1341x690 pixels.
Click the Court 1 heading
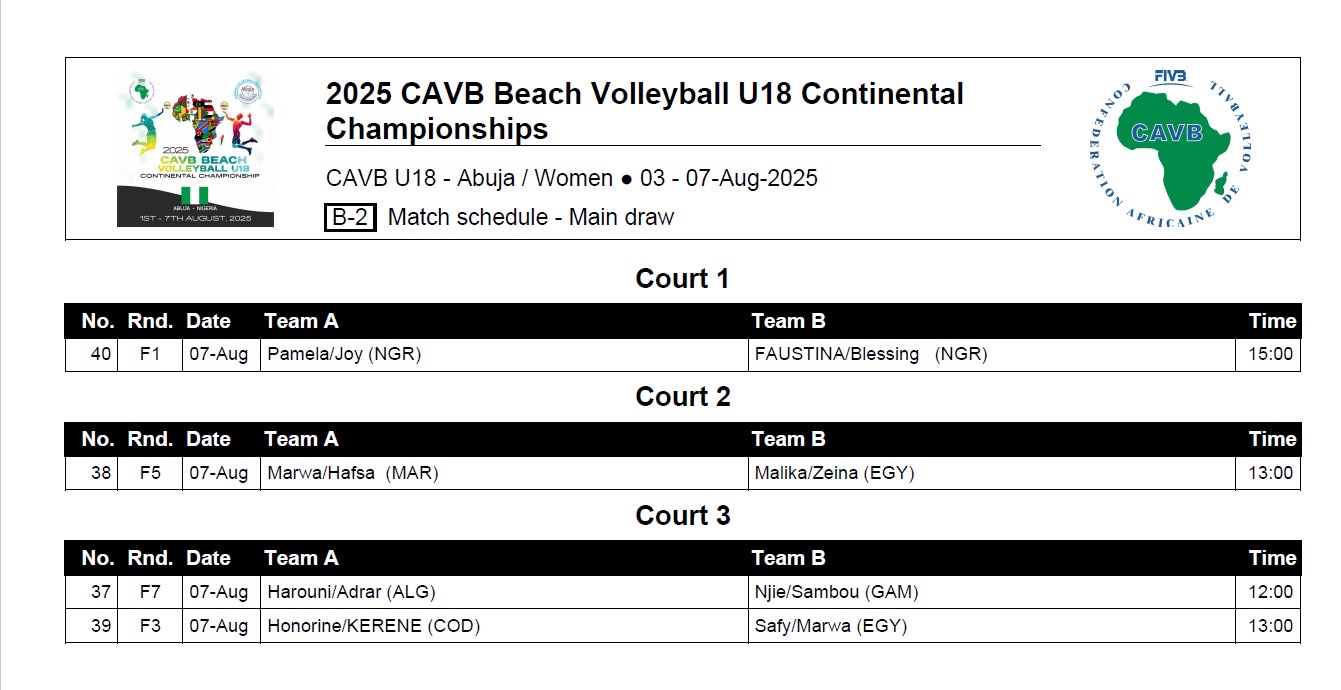(x=682, y=279)
